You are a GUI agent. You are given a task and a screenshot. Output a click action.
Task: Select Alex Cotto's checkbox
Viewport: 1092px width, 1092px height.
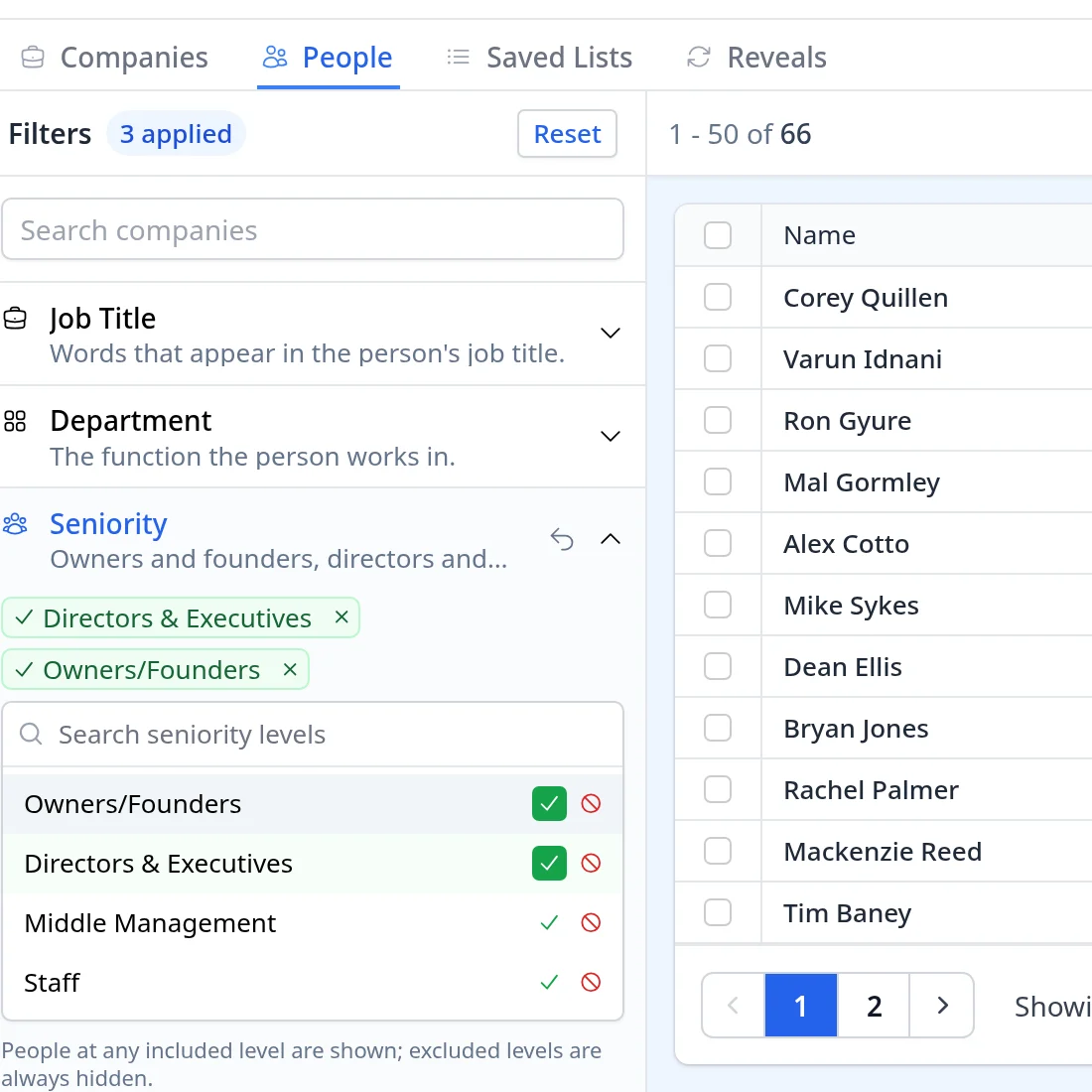click(x=718, y=543)
